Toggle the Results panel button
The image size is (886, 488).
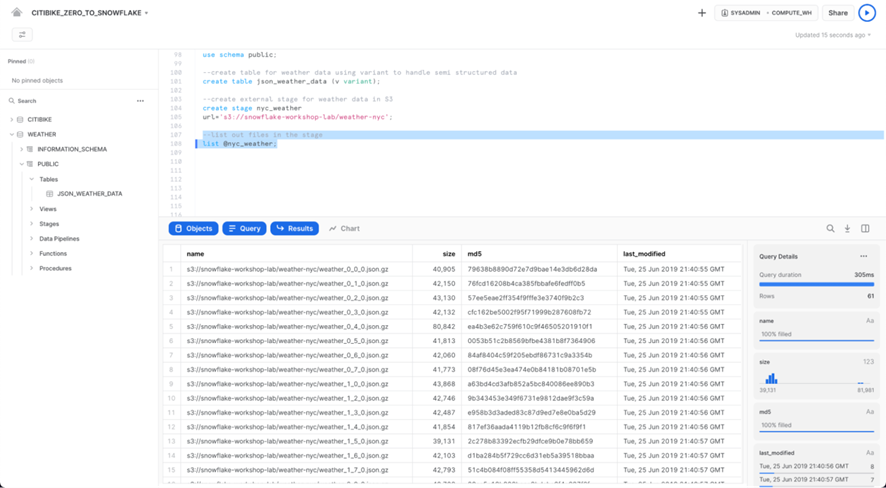[294, 229]
